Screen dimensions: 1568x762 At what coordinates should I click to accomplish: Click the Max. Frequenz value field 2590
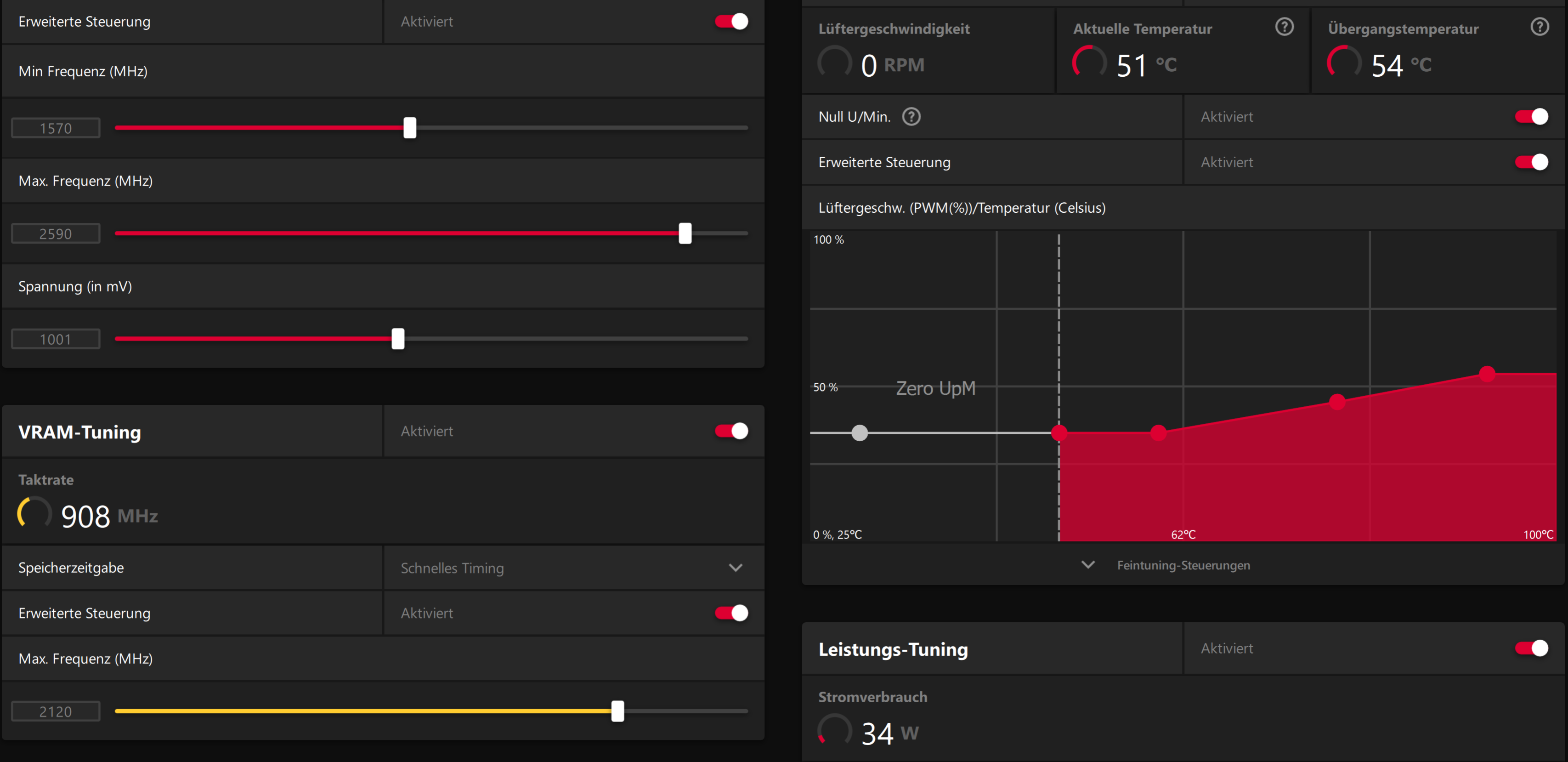click(56, 234)
